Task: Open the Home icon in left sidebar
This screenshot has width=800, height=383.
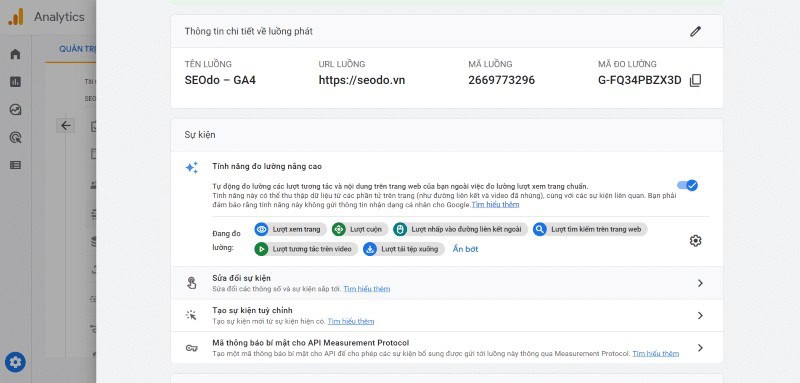Action: [15, 54]
